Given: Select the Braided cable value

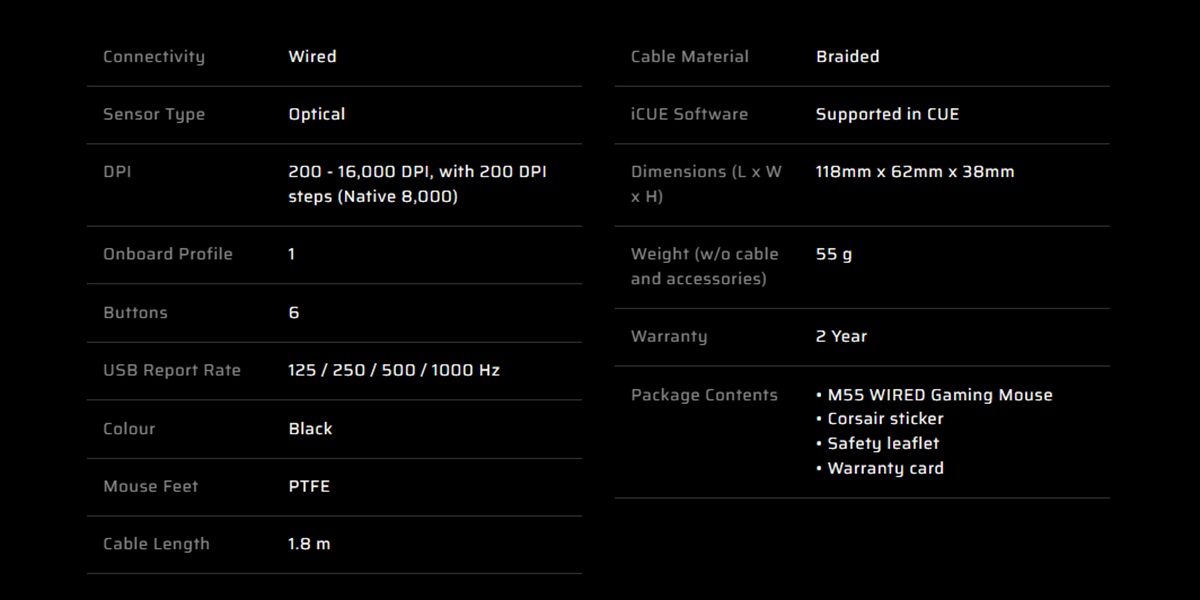Looking at the screenshot, I should point(848,57).
